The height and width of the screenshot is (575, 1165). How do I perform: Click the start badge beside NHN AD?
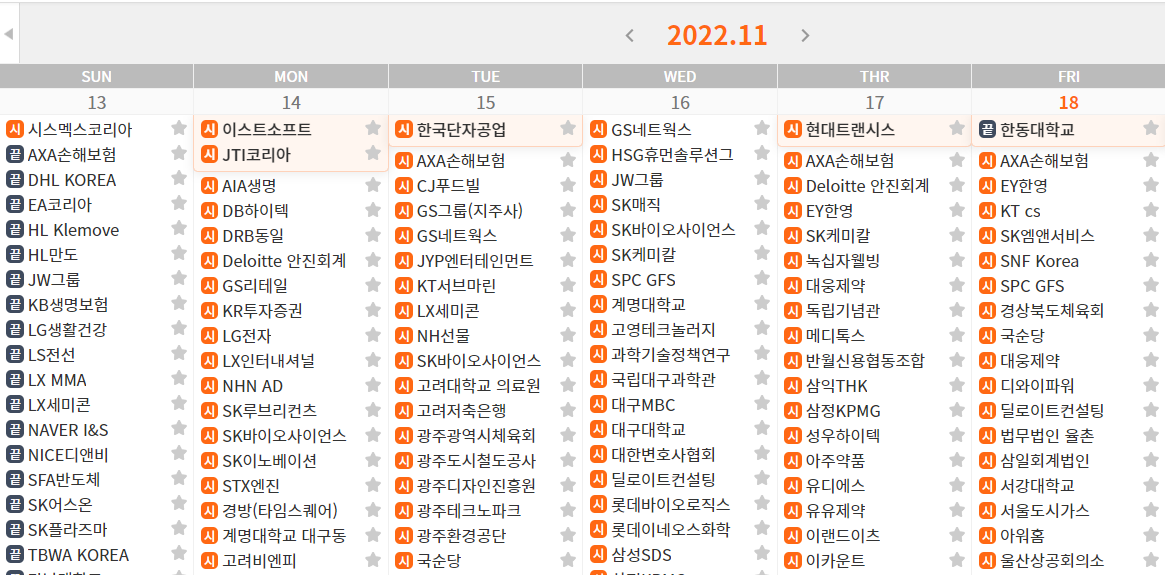coord(210,386)
